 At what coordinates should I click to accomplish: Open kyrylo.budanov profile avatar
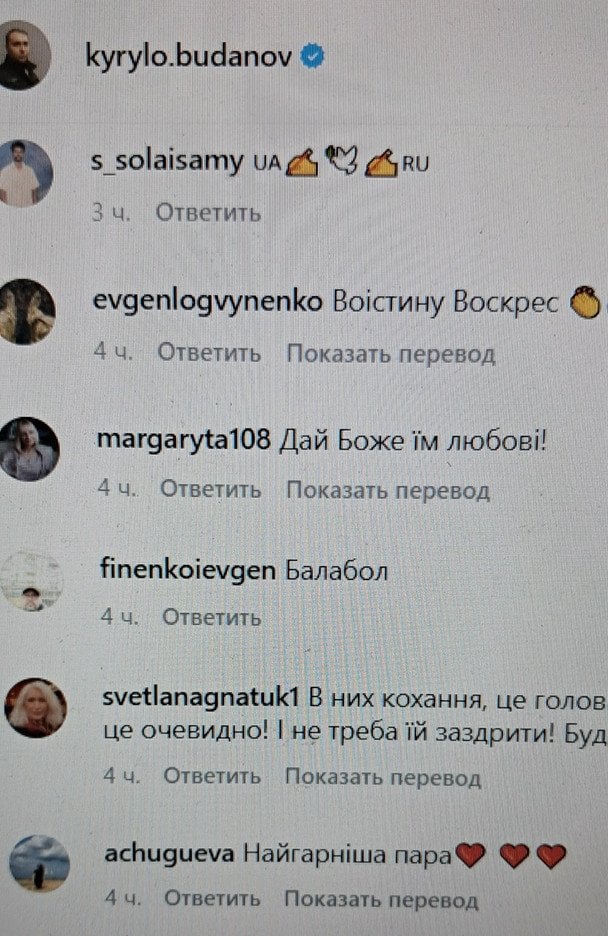[x=23, y=55]
